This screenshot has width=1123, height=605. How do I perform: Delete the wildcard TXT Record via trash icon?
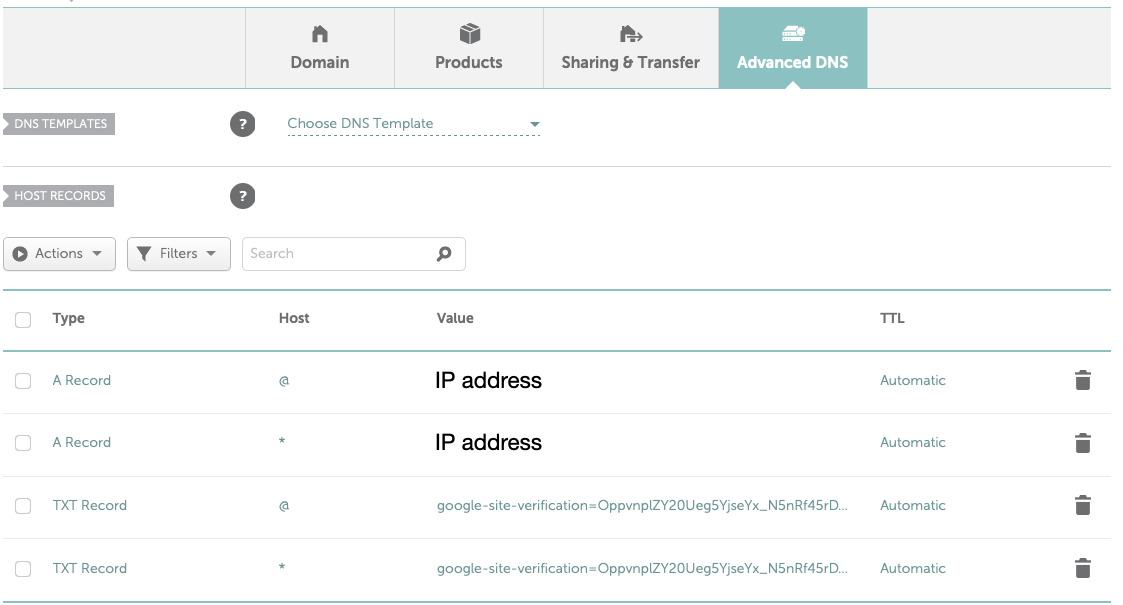(x=1082, y=568)
